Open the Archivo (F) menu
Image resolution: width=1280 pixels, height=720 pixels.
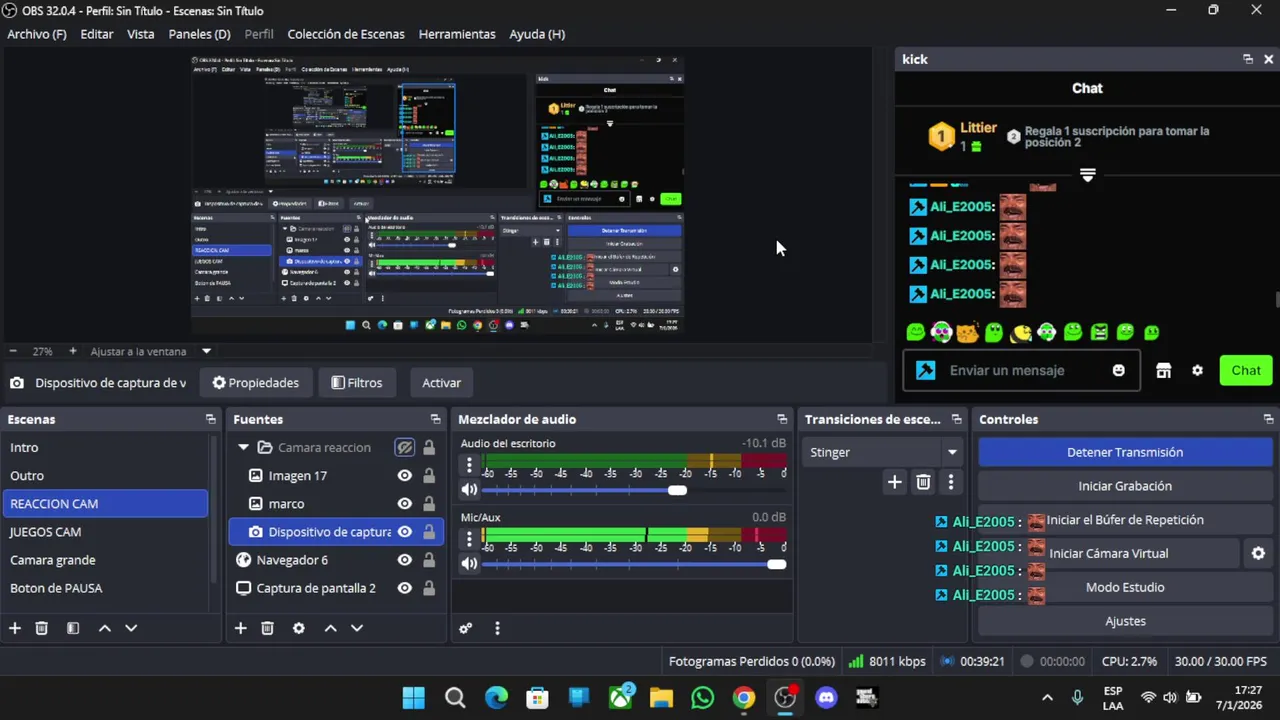pos(37,34)
